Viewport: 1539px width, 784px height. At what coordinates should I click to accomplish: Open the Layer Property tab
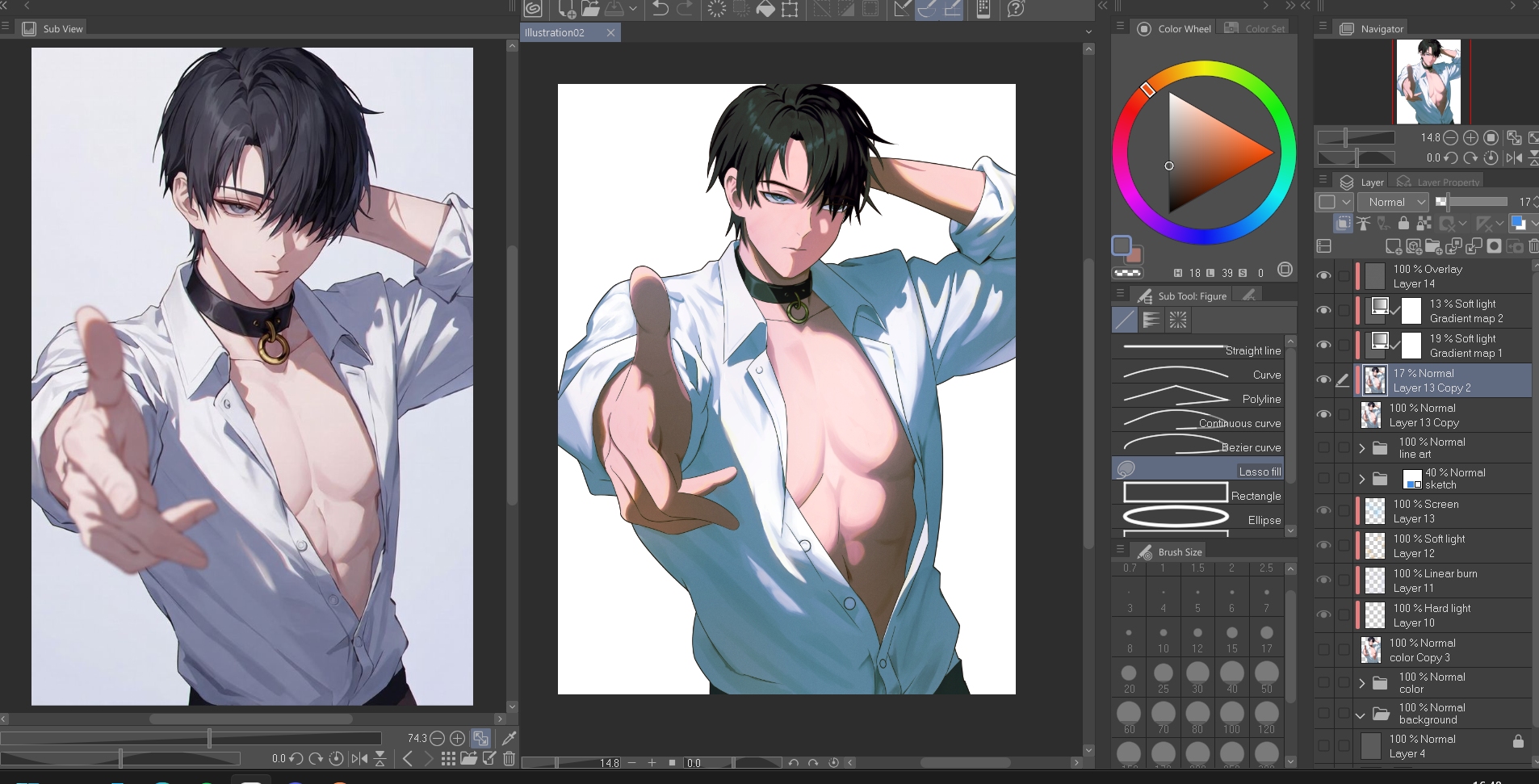(x=1440, y=182)
